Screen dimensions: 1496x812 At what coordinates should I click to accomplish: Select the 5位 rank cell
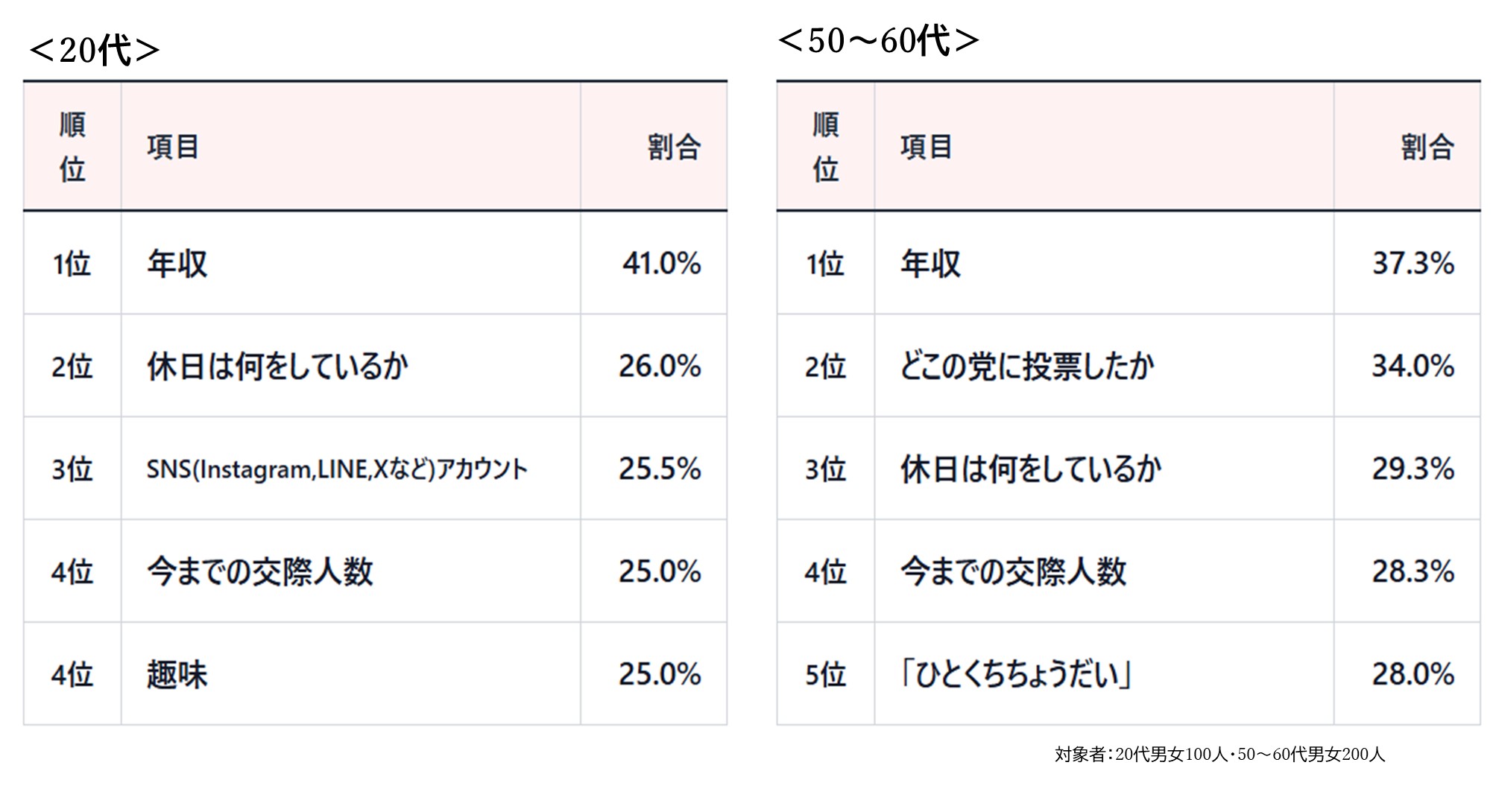[x=825, y=674]
